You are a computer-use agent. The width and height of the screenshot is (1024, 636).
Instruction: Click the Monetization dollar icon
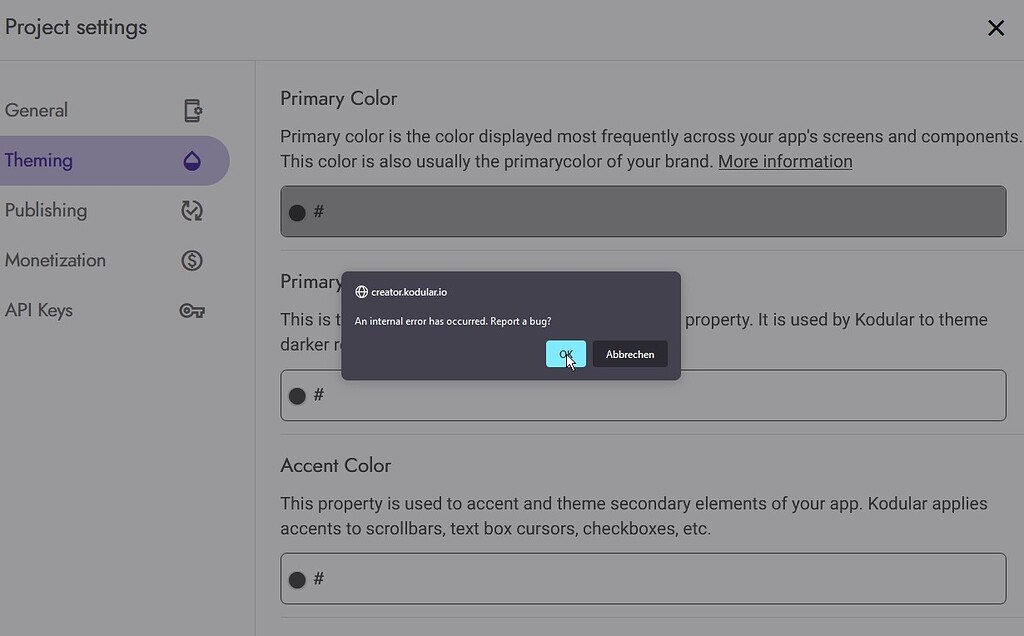pyautogui.click(x=192, y=261)
